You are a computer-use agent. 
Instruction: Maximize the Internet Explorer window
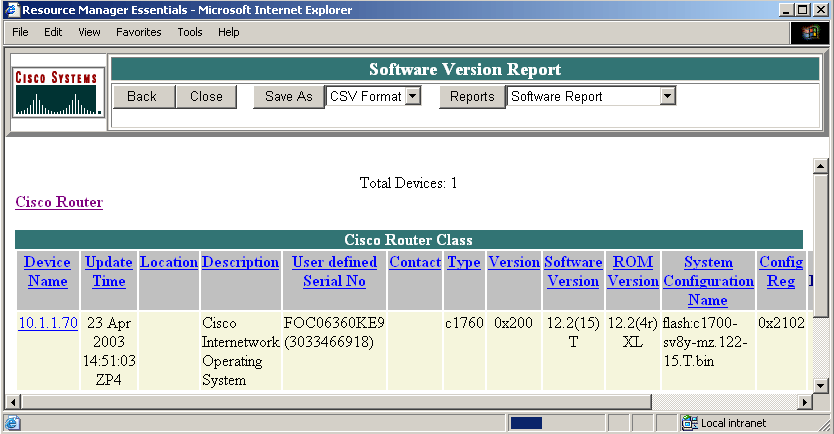tap(802, 10)
